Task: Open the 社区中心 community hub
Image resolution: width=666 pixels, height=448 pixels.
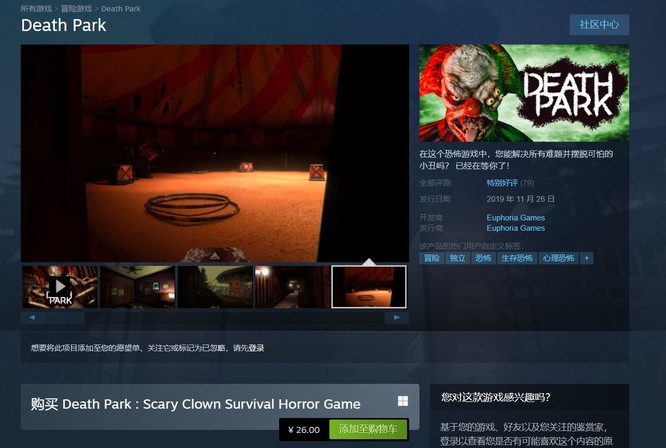Action: point(599,24)
